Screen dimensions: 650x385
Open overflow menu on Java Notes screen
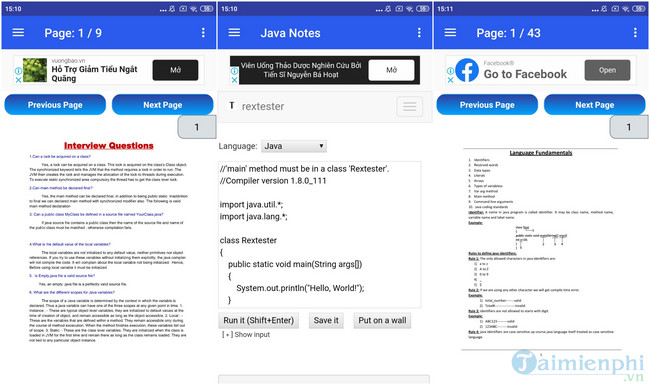(x=419, y=33)
